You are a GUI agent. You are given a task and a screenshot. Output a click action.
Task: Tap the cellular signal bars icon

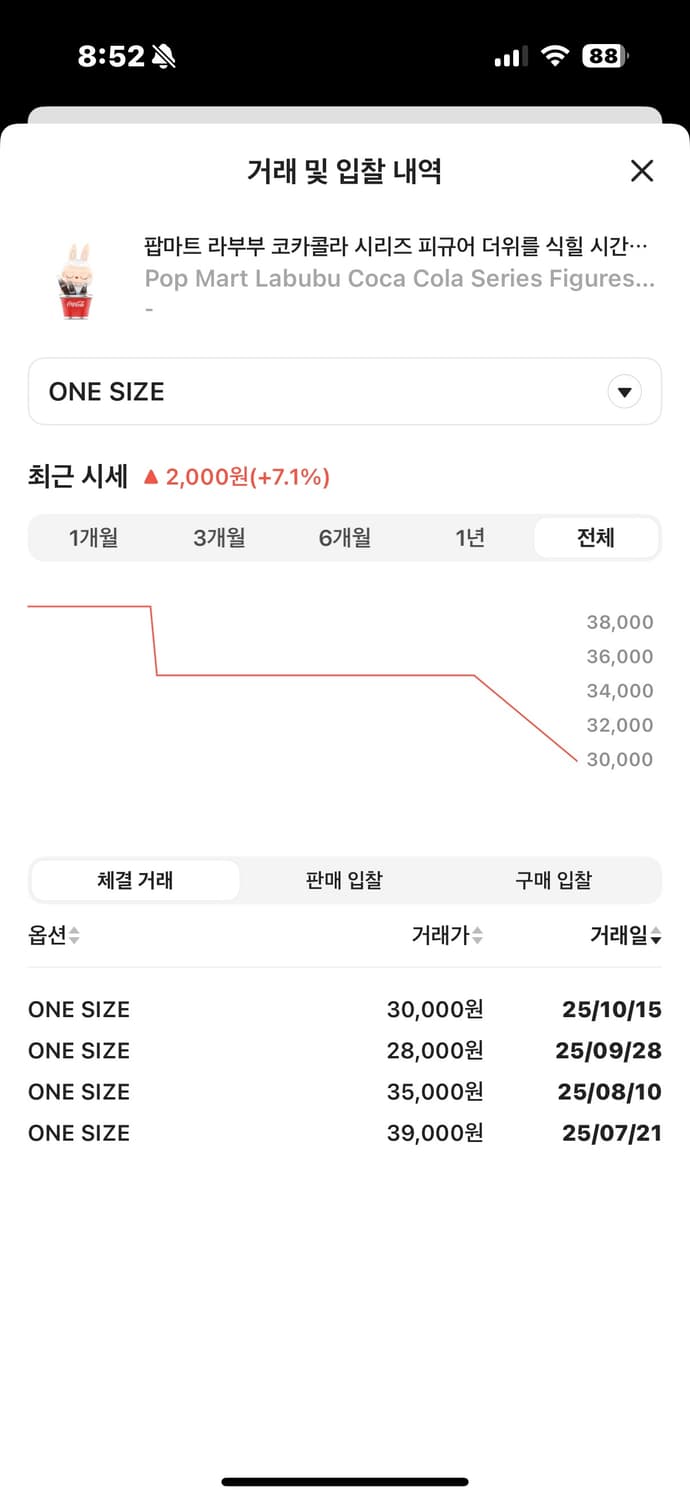pos(510,57)
